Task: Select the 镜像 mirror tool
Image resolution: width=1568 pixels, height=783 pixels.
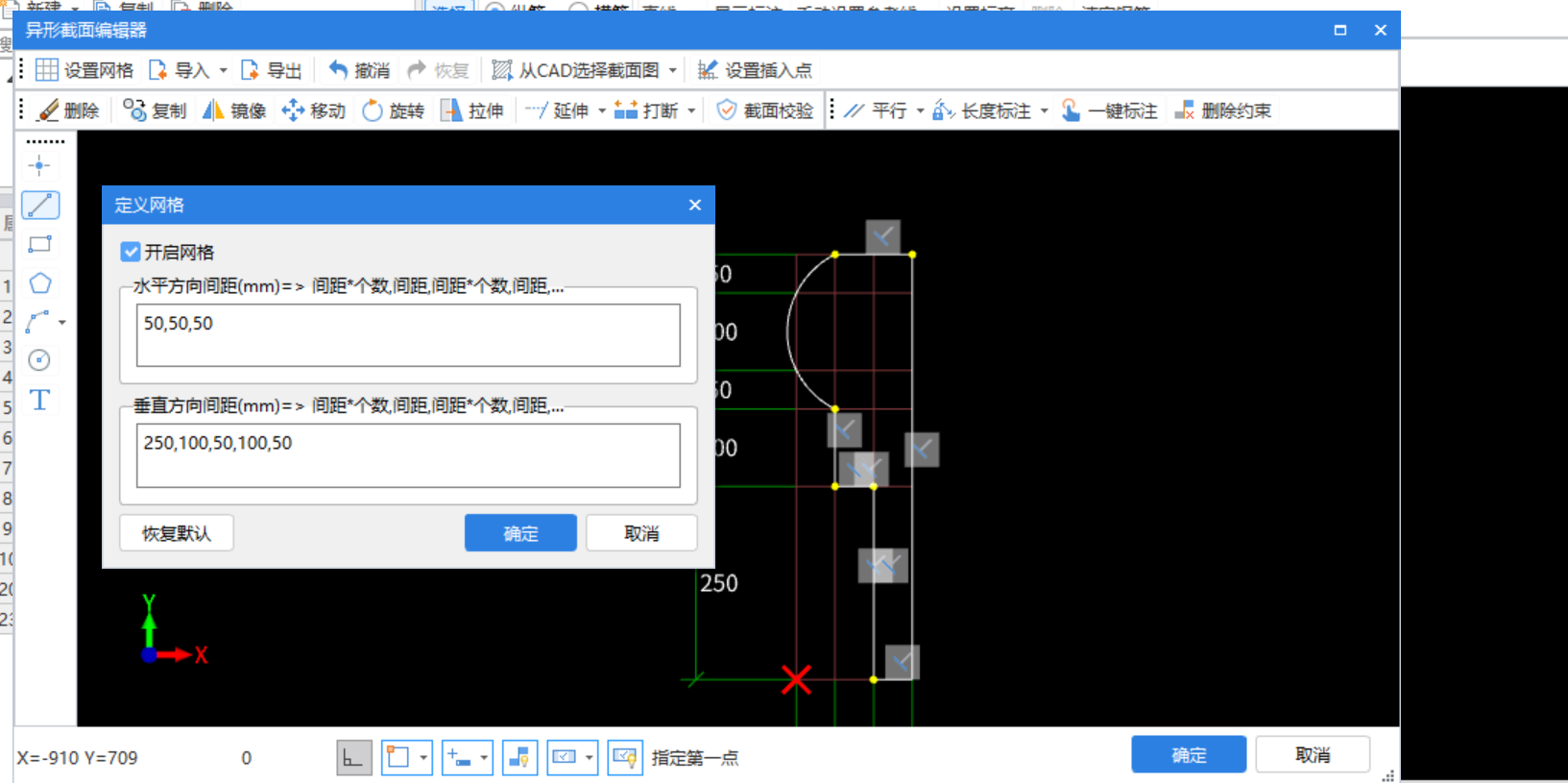Action: coord(234,110)
